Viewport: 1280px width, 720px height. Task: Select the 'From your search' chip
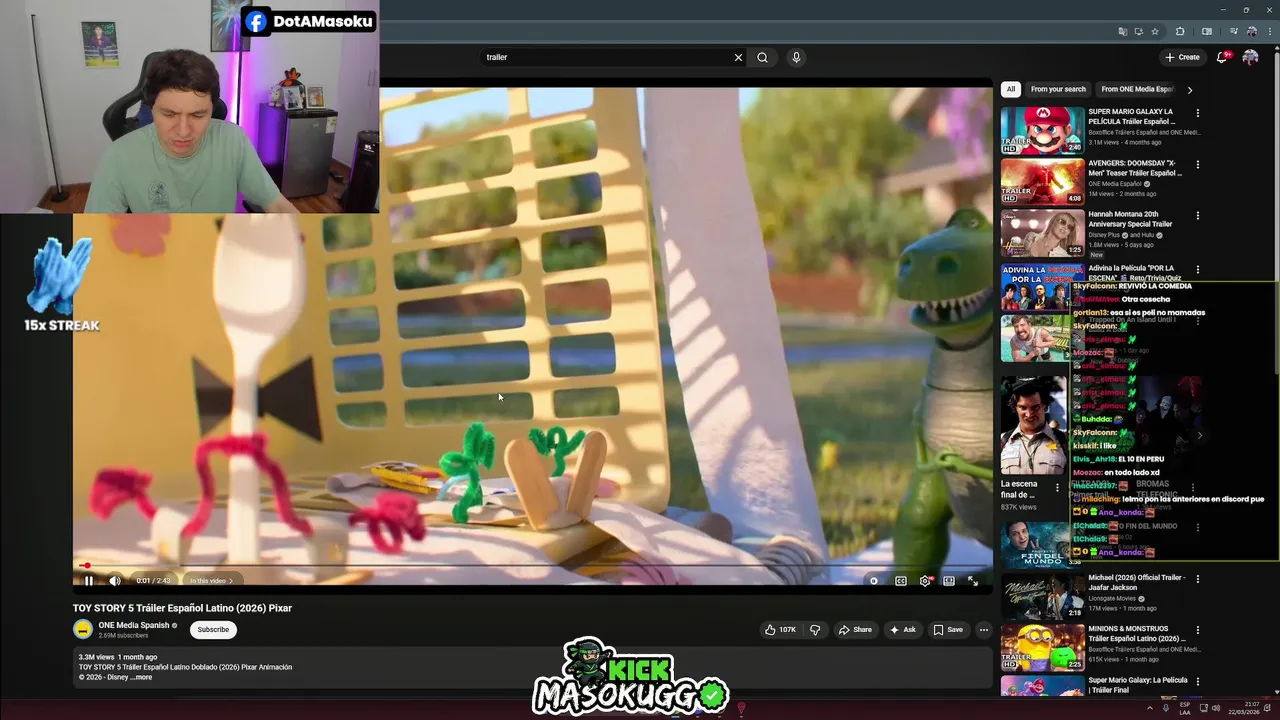tap(1058, 89)
